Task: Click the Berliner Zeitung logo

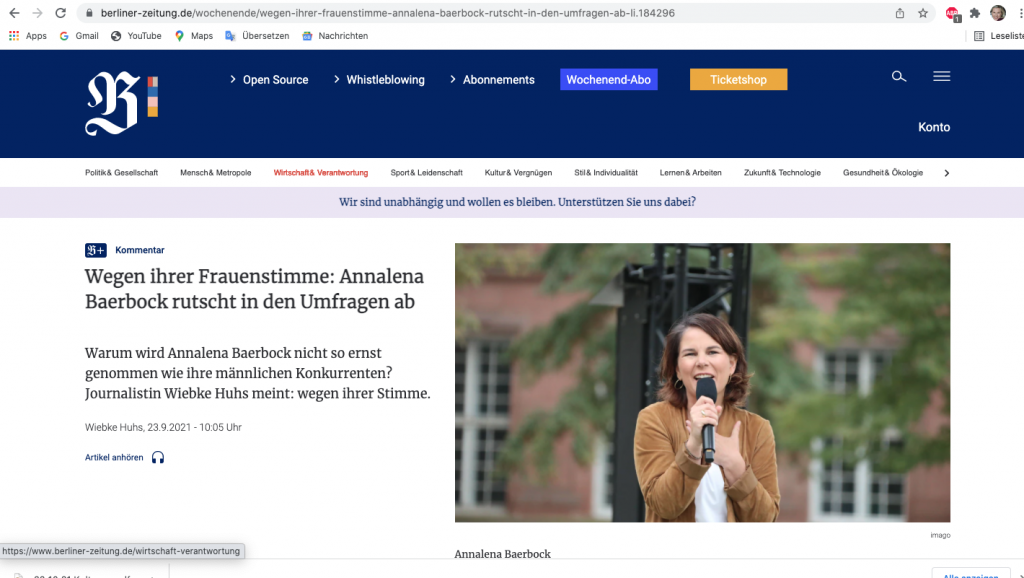Action: click(120, 104)
